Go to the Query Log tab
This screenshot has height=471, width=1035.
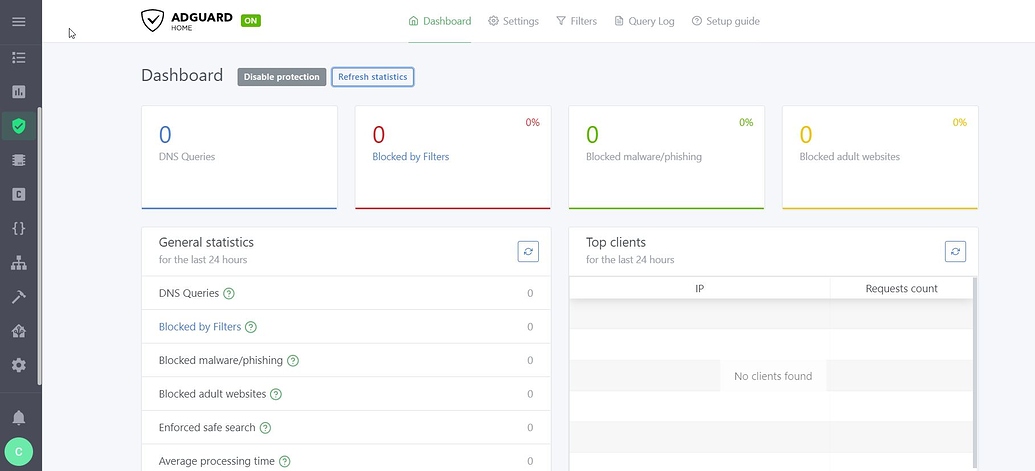pyautogui.click(x=644, y=21)
